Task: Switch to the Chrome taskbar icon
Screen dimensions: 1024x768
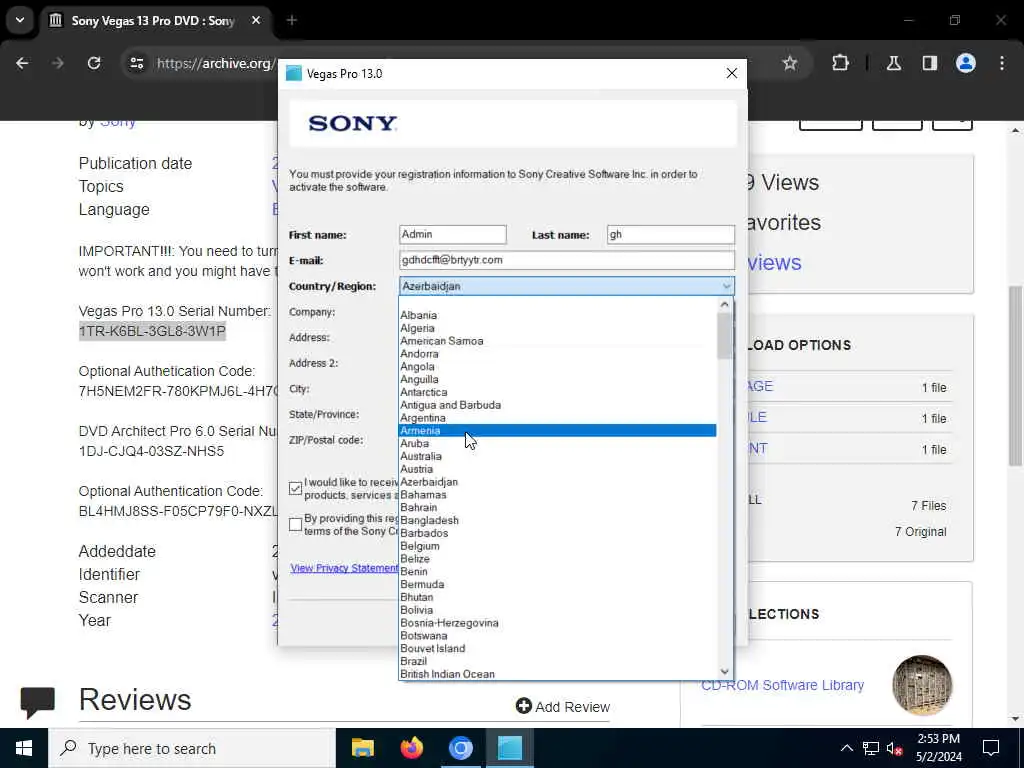Action: coord(460,748)
